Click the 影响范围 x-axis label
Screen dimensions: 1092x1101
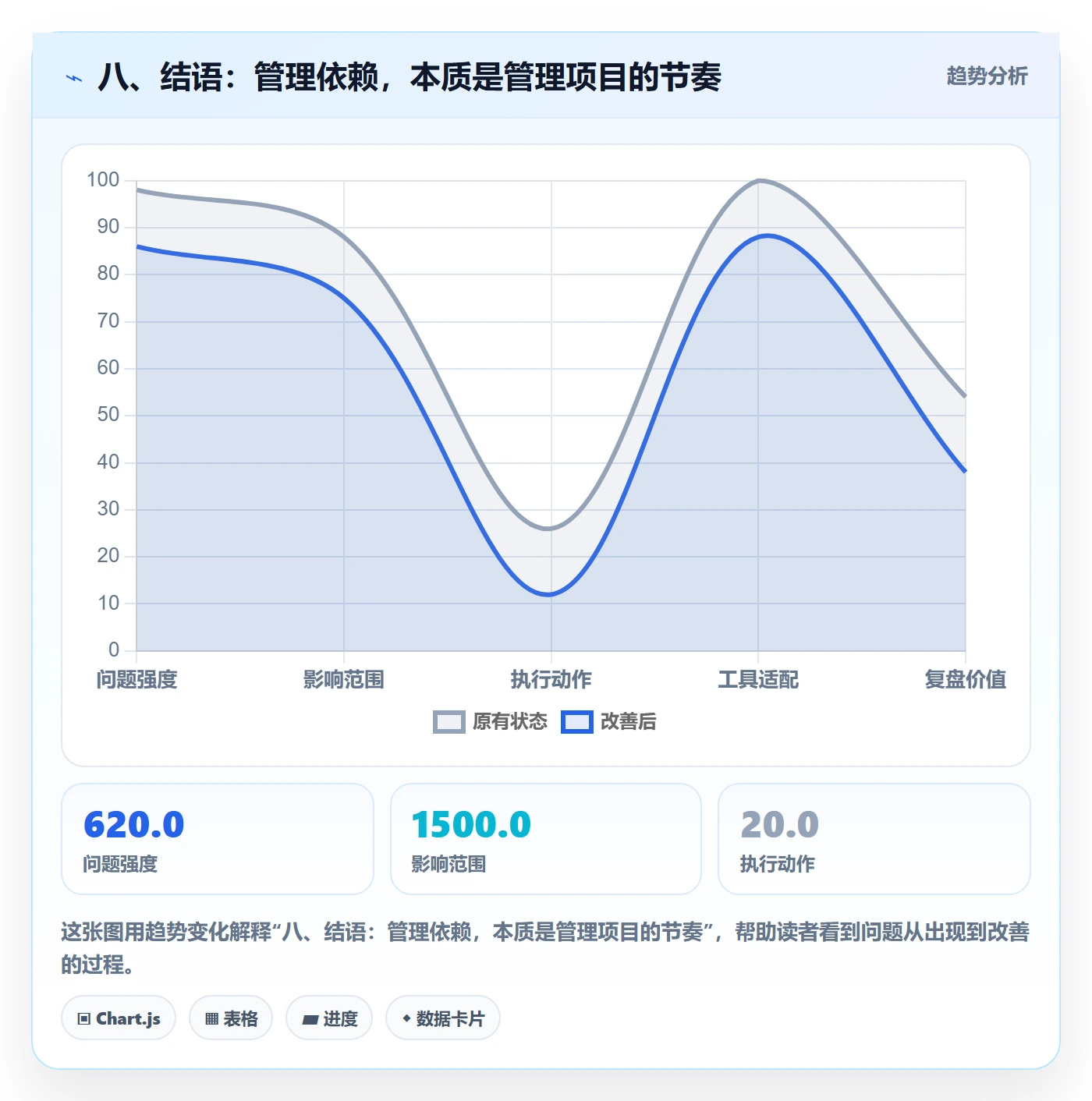point(344,680)
